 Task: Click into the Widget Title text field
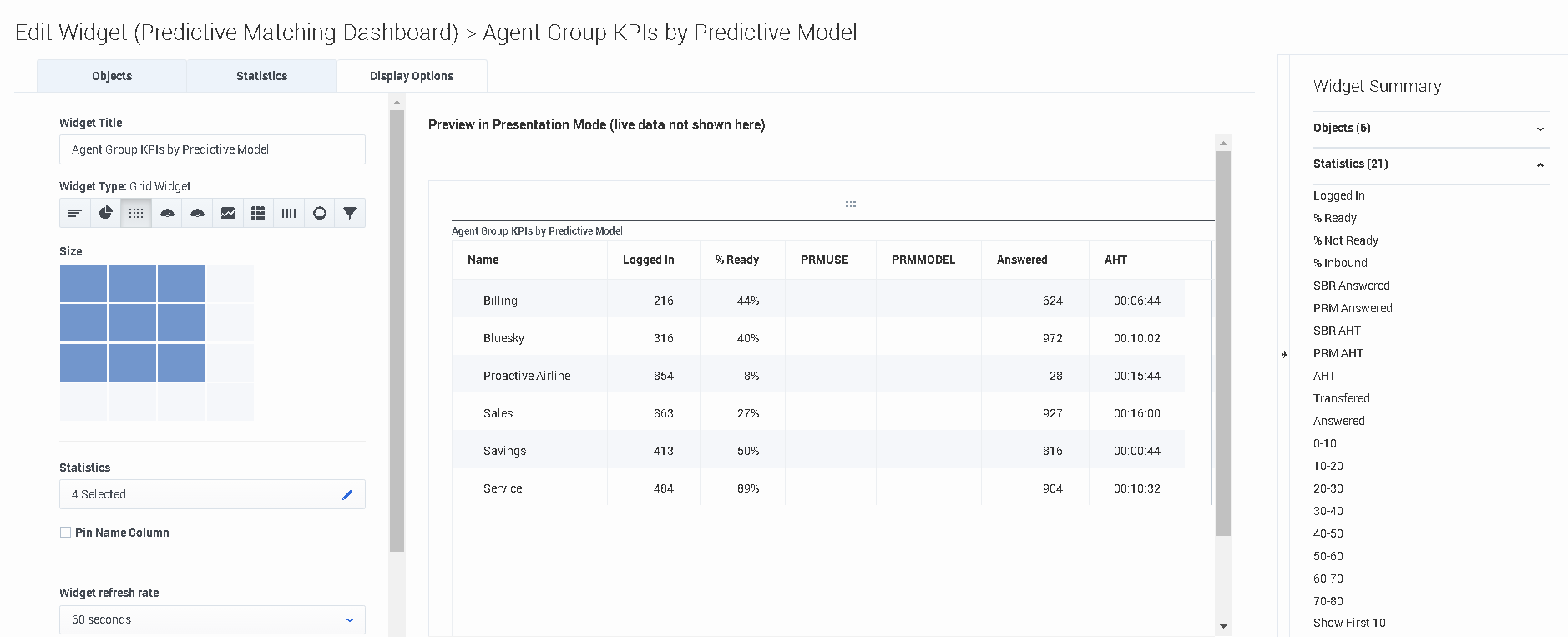click(x=212, y=149)
